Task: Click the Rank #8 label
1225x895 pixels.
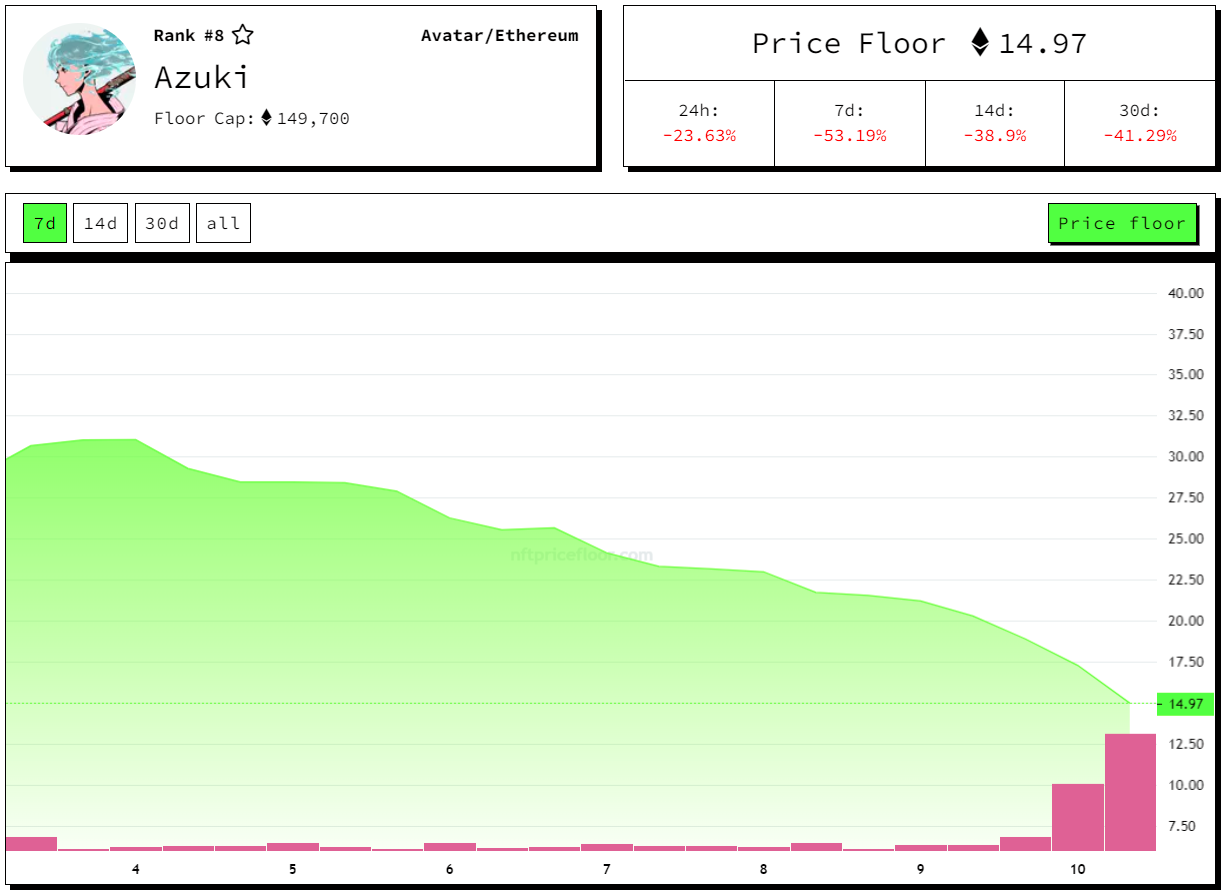Action: pyautogui.click(x=189, y=35)
